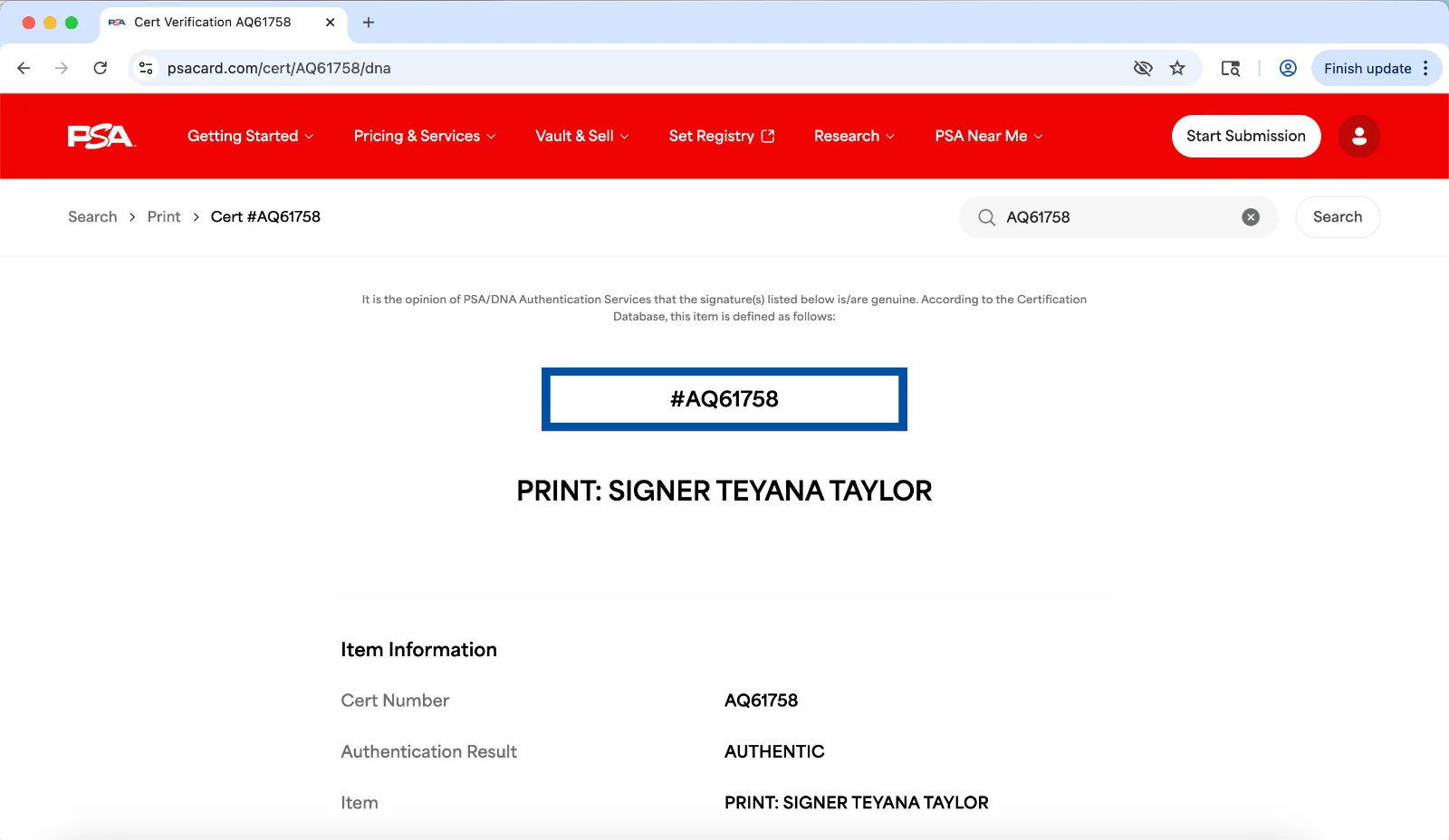This screenshot has width=1449, height=840.
Task: Focus the cert search field with AQ61758
Action: pyautogui.click(x=1118, y=217)
